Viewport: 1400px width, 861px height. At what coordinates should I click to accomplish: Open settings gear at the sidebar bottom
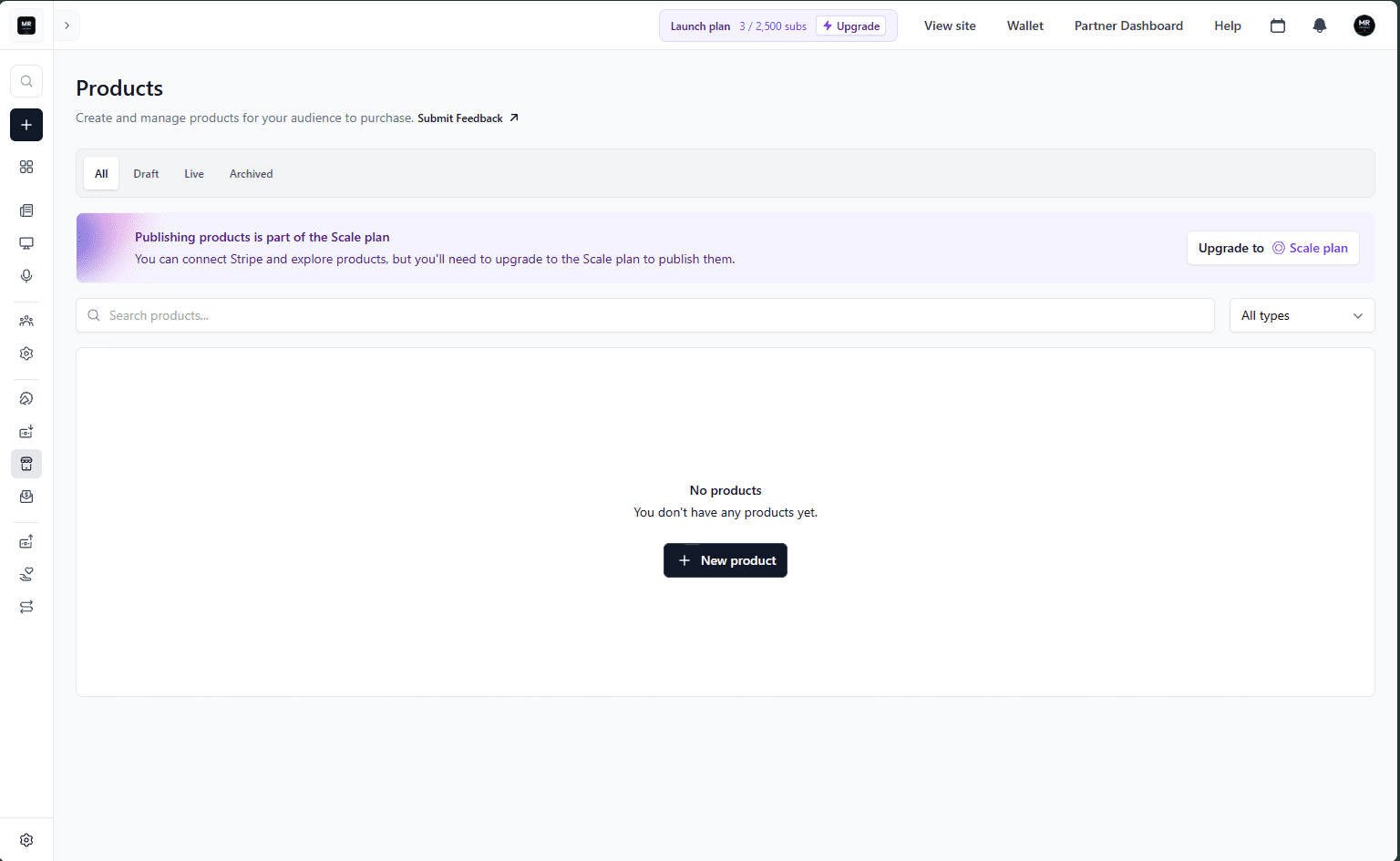pos(26,840)
